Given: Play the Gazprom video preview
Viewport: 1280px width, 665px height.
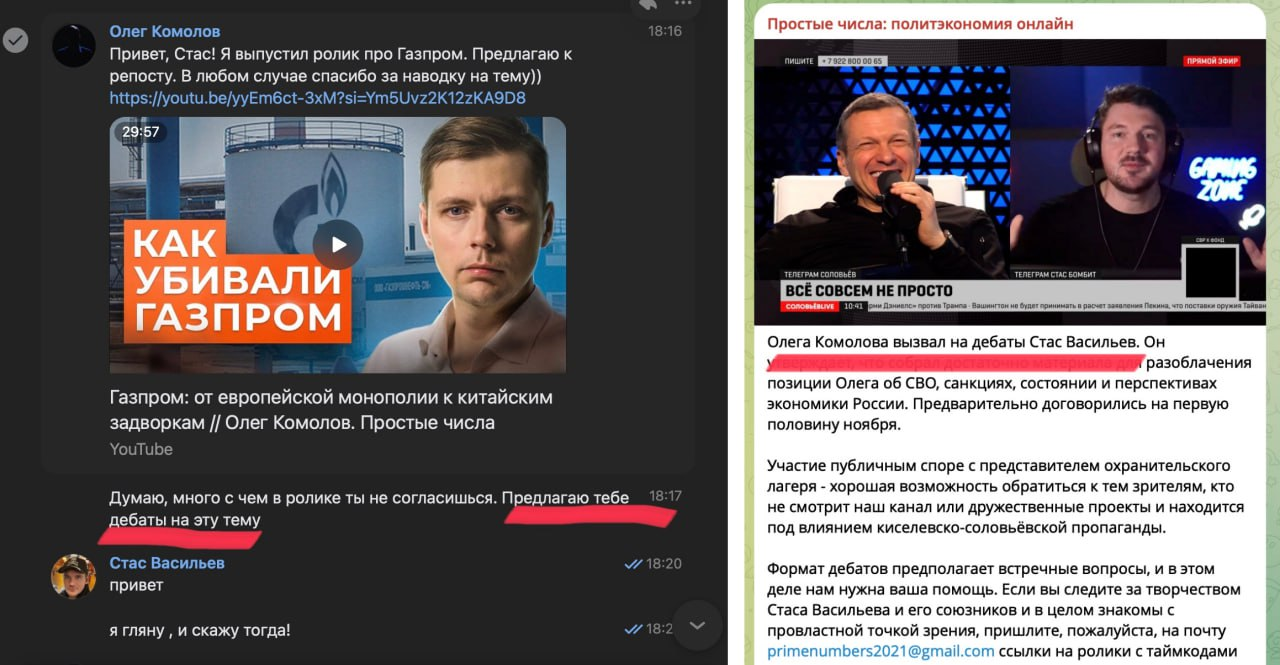Looking at the screenshot, I should (338, 244).
